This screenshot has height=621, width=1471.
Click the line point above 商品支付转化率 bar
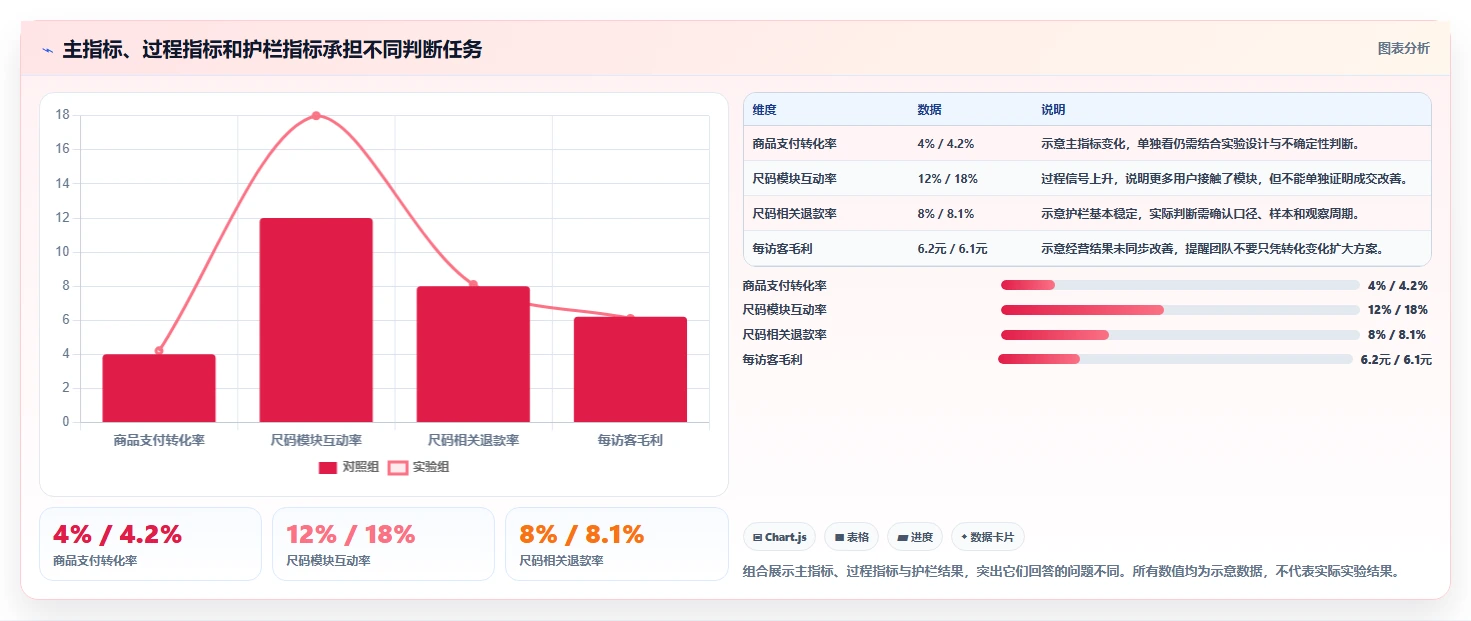pyautogui.click(x=159, y=350)
